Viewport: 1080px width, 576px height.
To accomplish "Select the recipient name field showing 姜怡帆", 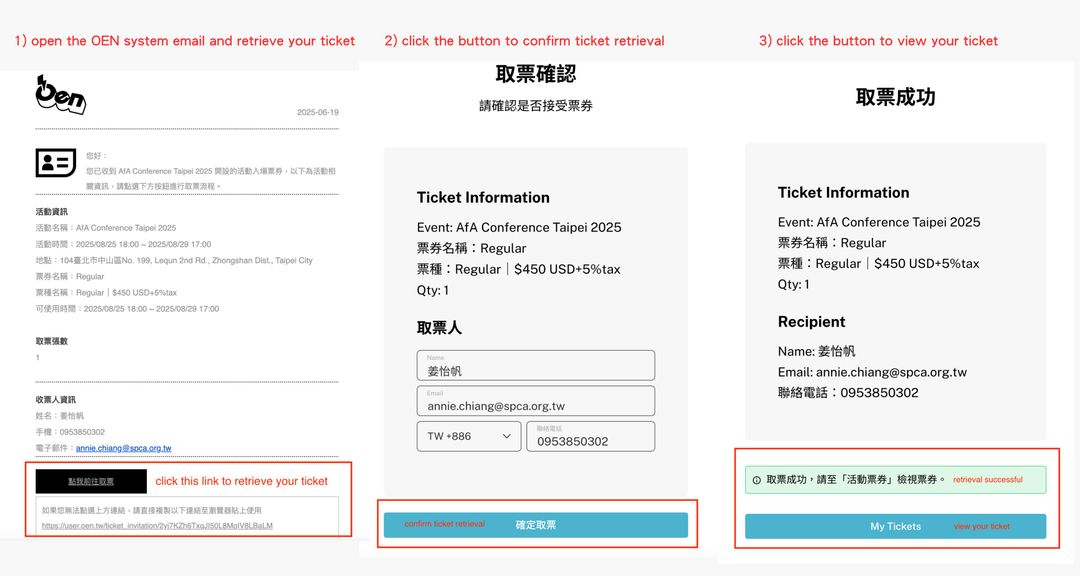I will coord(535,365).
